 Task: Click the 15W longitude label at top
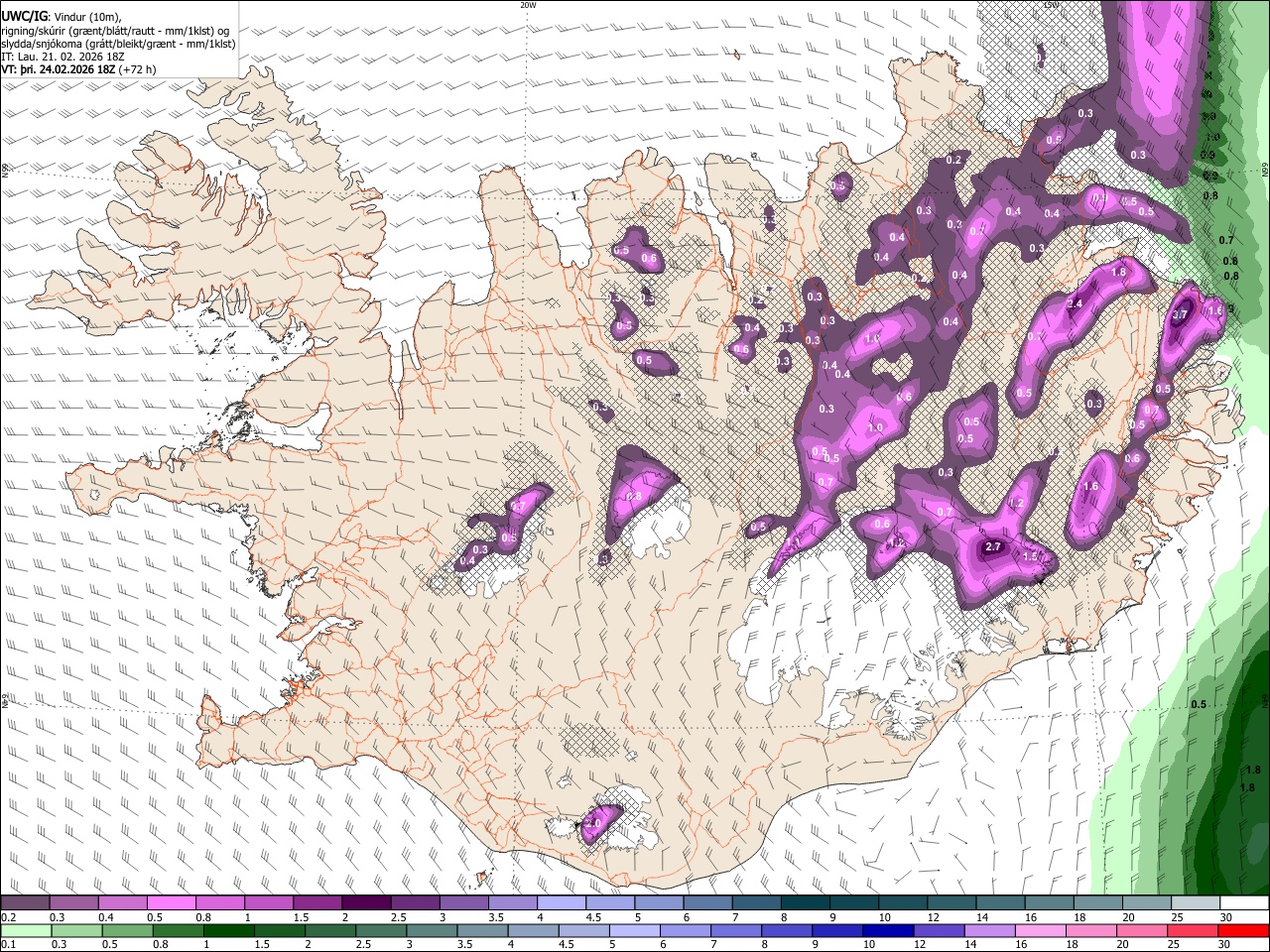1051,5
